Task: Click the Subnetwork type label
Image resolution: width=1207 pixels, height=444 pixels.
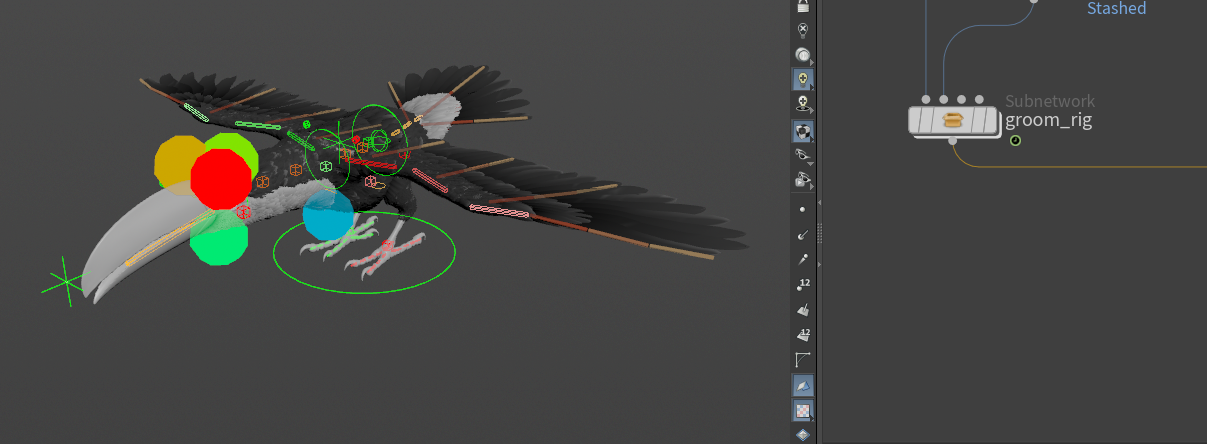Action: coord(1050,101)
